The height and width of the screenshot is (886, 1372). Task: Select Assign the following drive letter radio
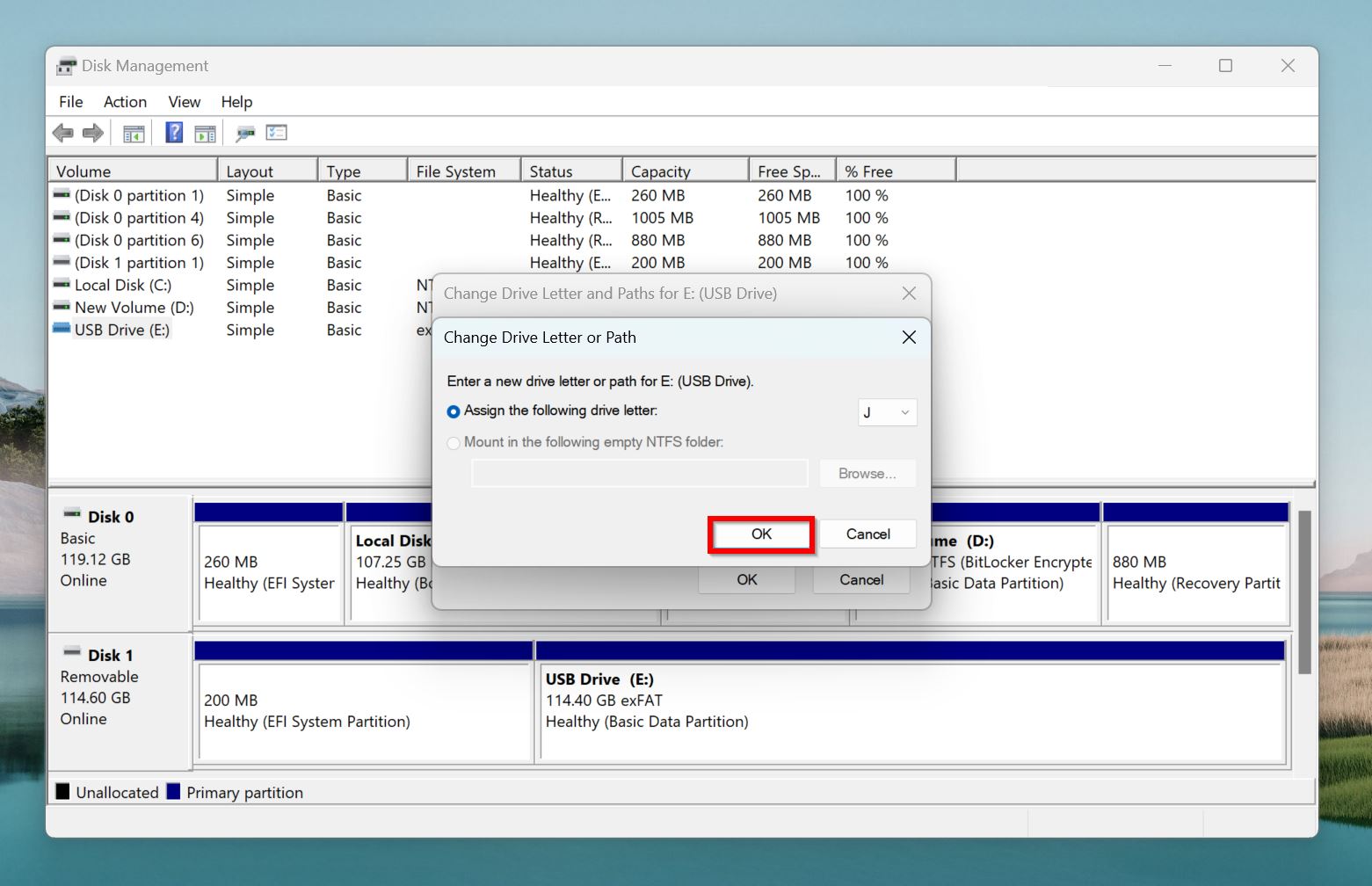(x=454, y=411)
